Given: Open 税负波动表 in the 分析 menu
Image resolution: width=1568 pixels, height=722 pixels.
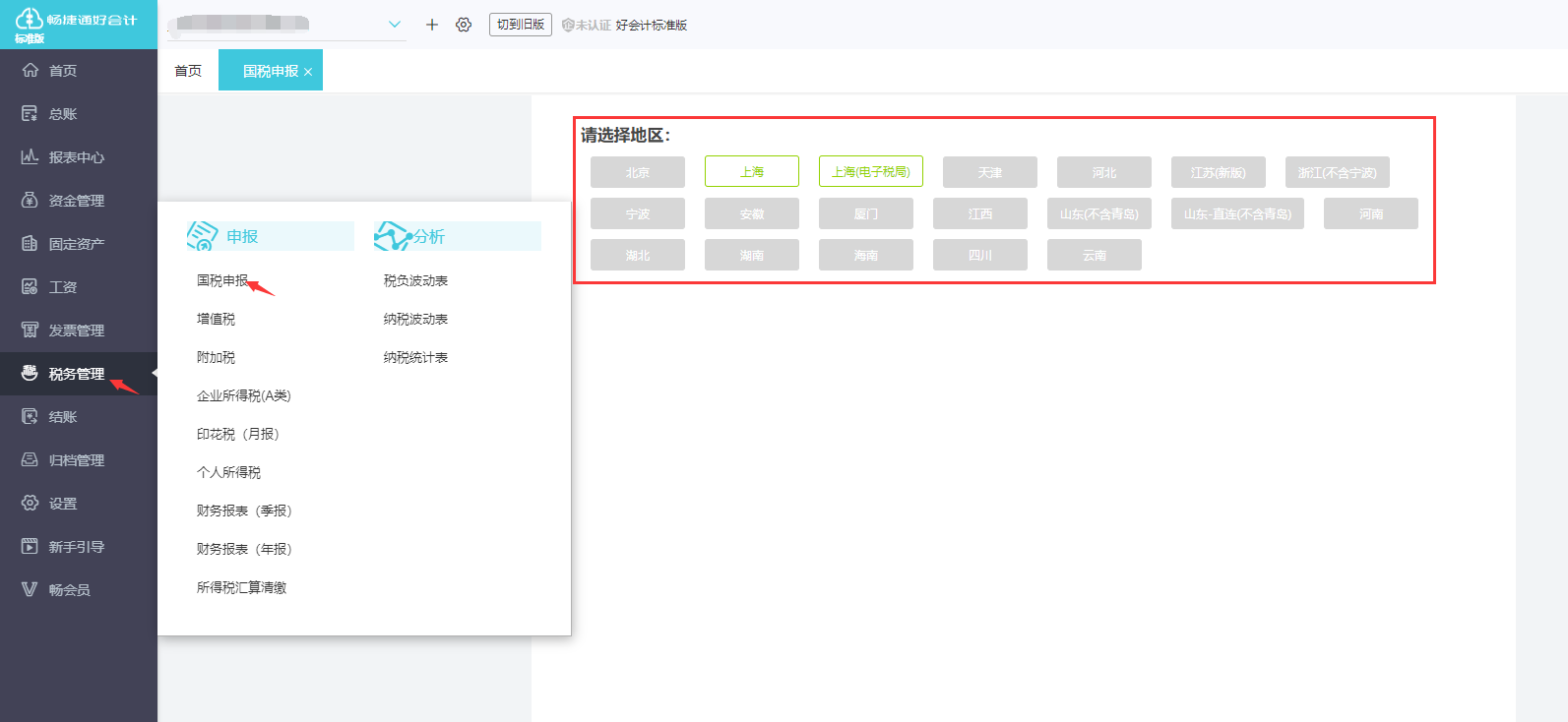Looking at the screenshot, I should tap(415, 280).
